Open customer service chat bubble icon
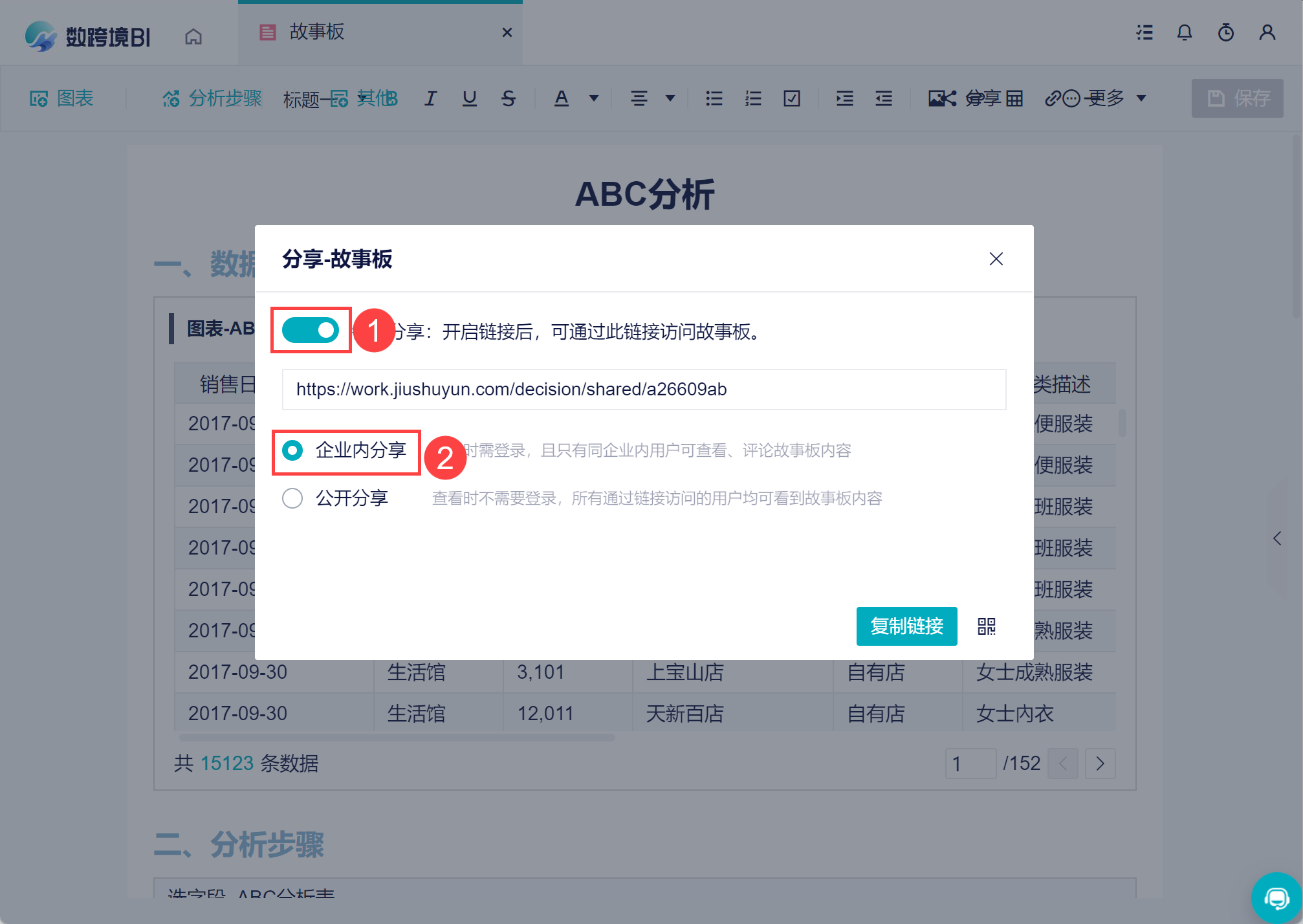Screen dimensions: 1303x924 (x=1276, y=897)
